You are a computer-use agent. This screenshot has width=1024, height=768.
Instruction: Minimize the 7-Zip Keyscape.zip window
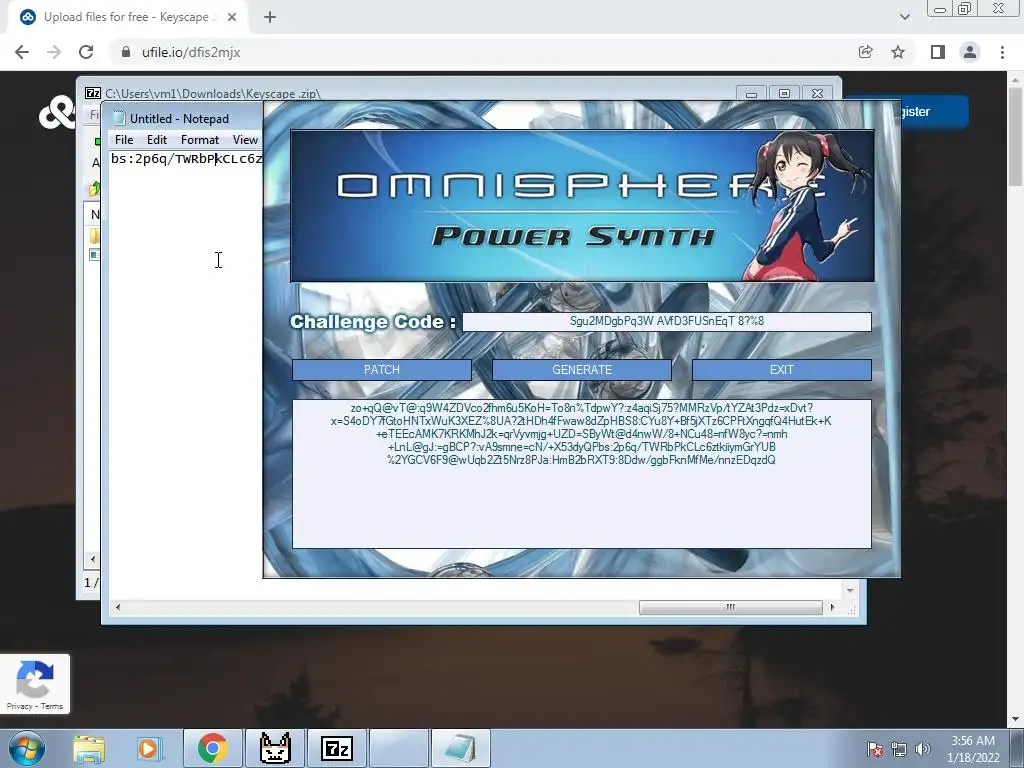(752, 93)
